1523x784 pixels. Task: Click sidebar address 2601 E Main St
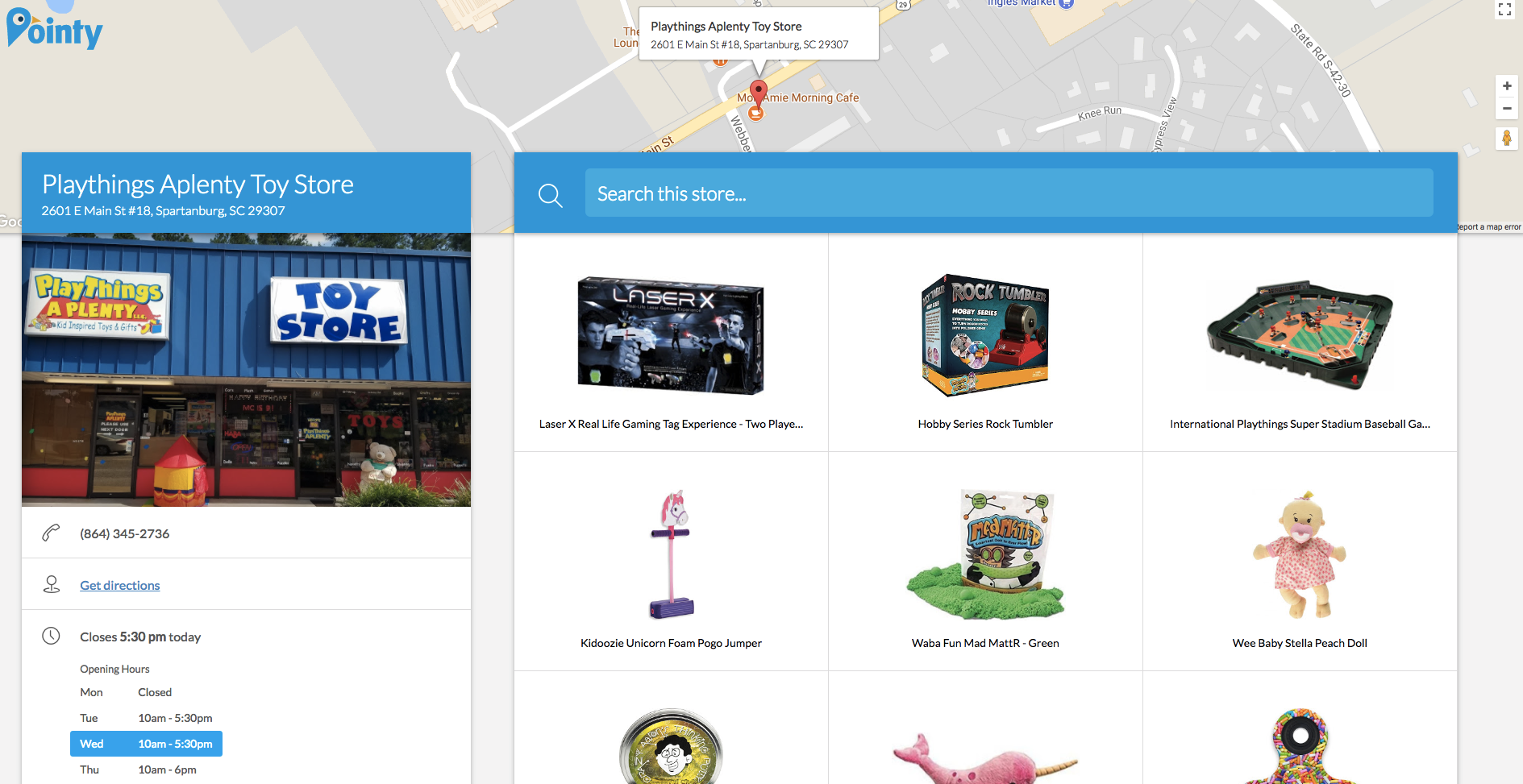tap(163, 211)
